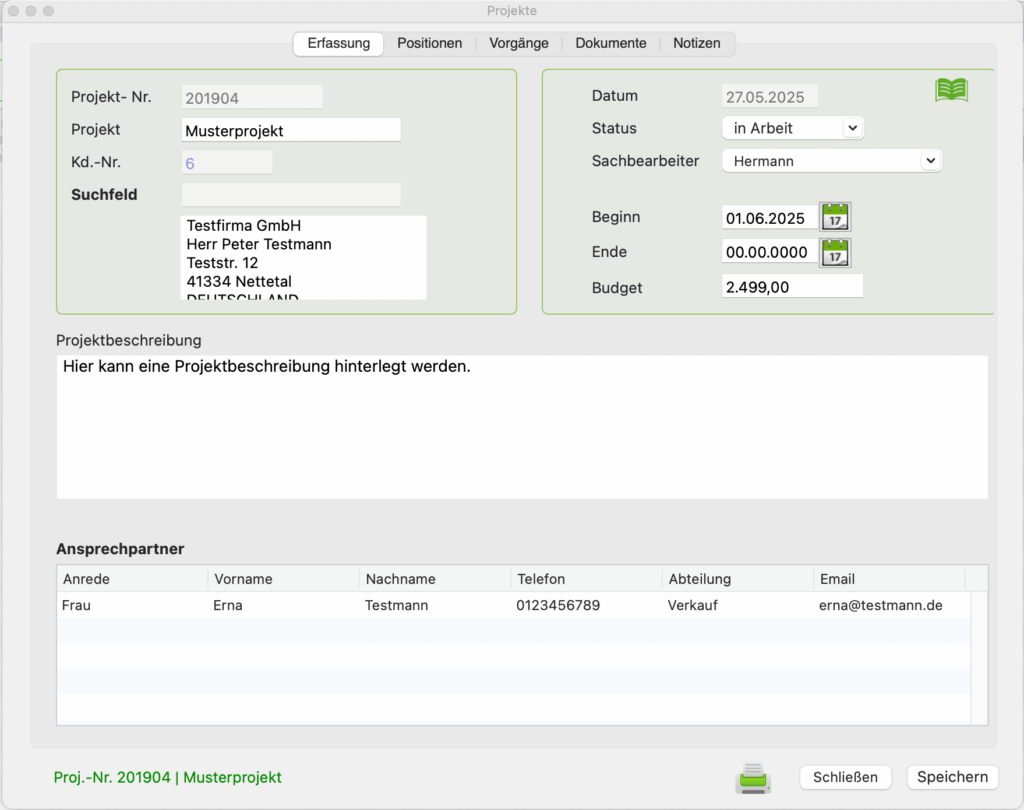Click the Abteilung column header

[x=738, y=579]
